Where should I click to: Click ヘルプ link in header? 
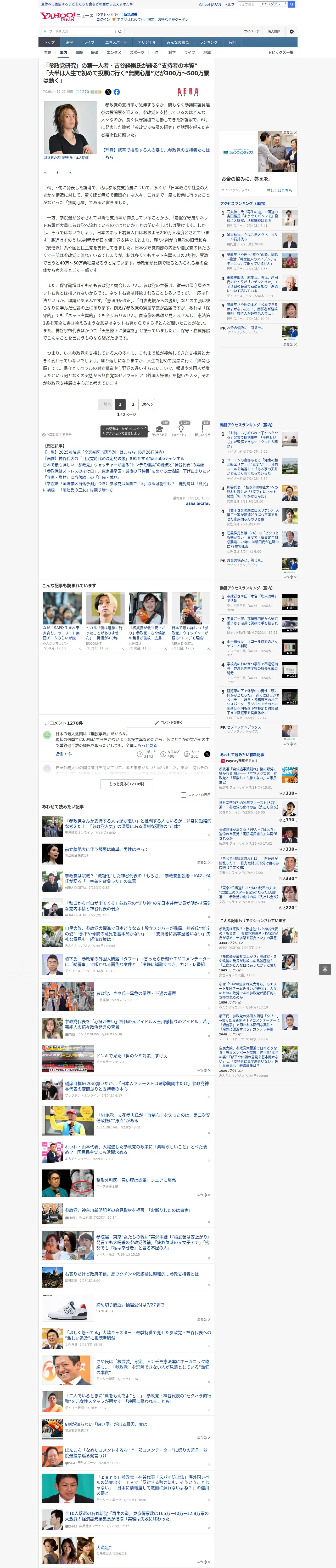tap(229, 4)
